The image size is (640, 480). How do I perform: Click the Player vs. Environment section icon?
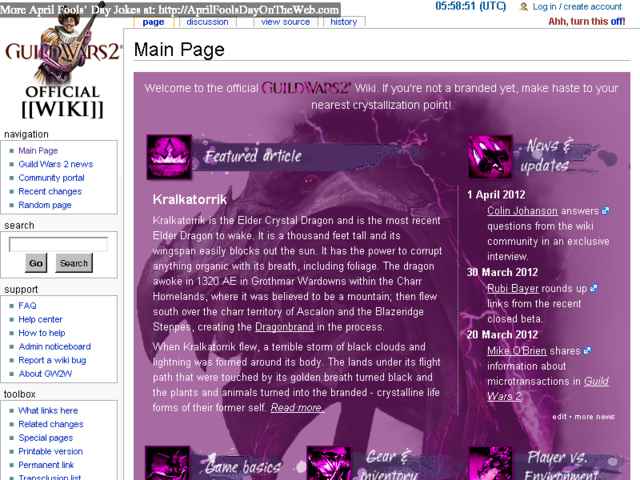pyautogui.click(x=490, y=463)
